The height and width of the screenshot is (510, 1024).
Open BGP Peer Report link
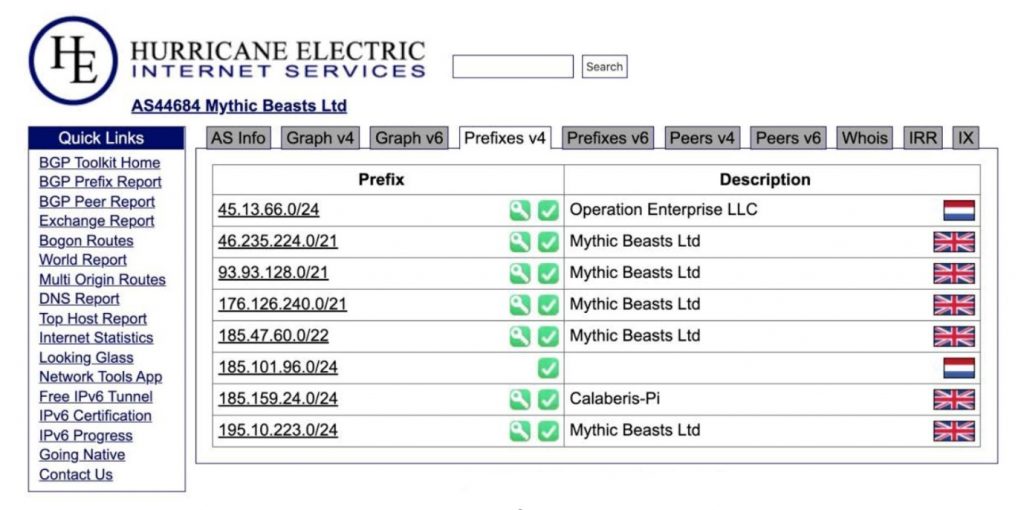click(97, 202)
